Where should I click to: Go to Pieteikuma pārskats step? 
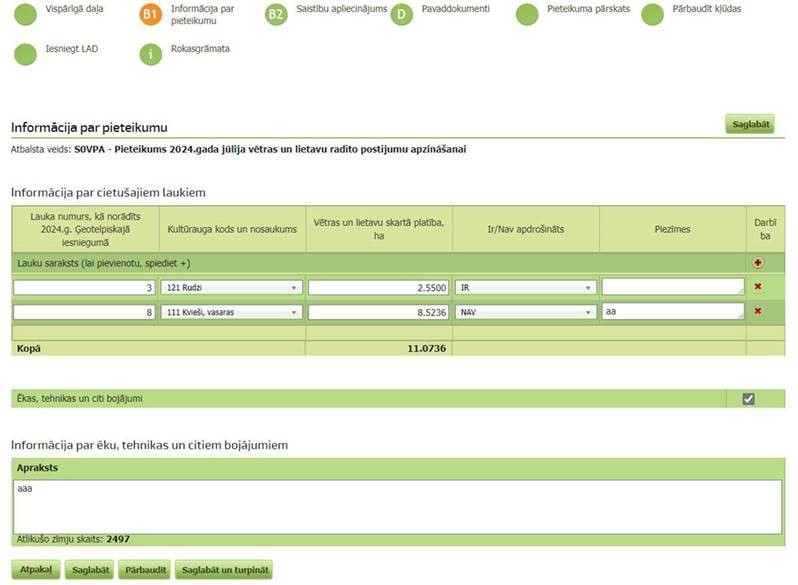tap(527, 15)
